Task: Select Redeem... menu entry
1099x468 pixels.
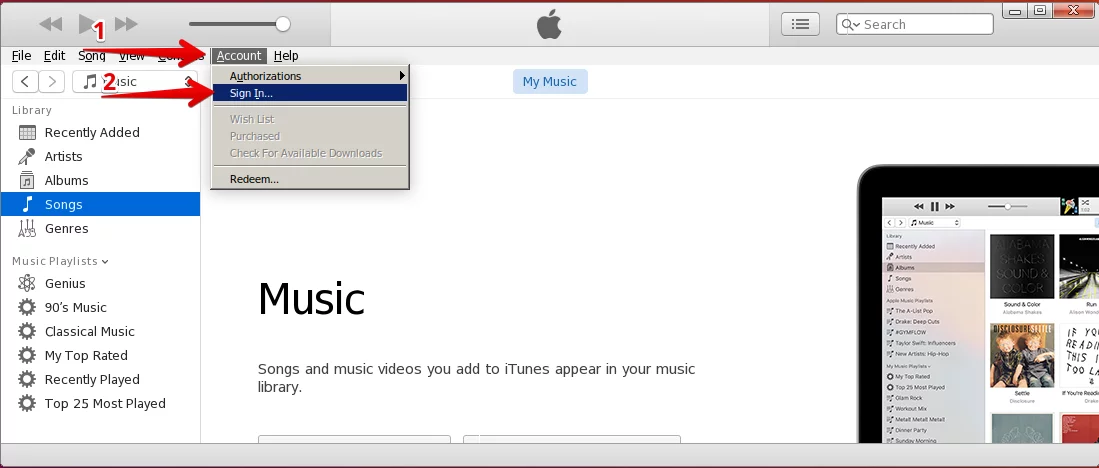Action: (x=310, y=179)
